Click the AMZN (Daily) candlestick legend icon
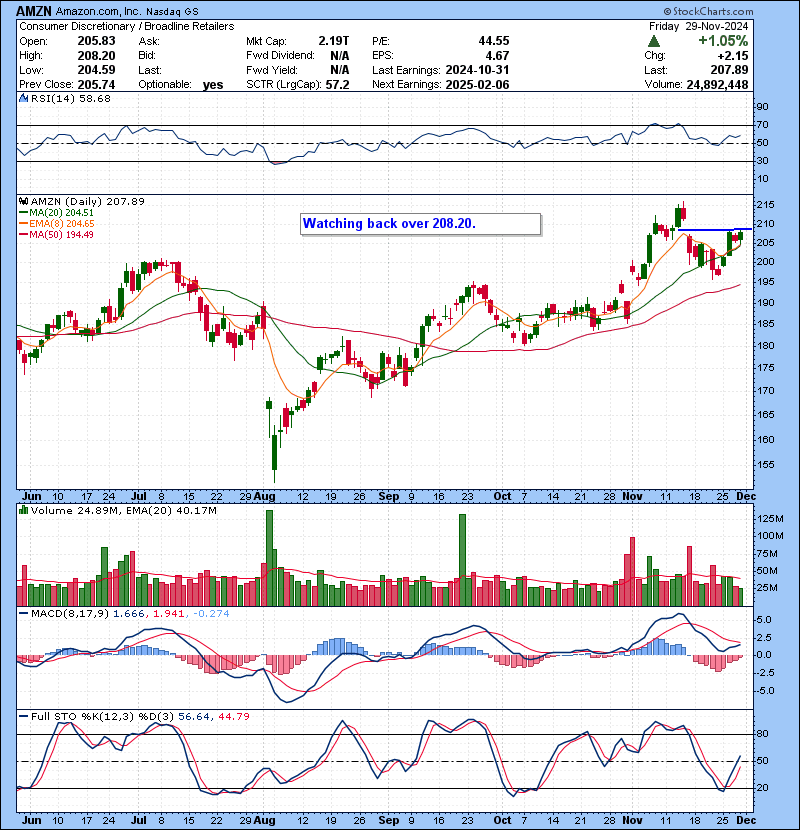800x830 pixels. pos(23,201)
